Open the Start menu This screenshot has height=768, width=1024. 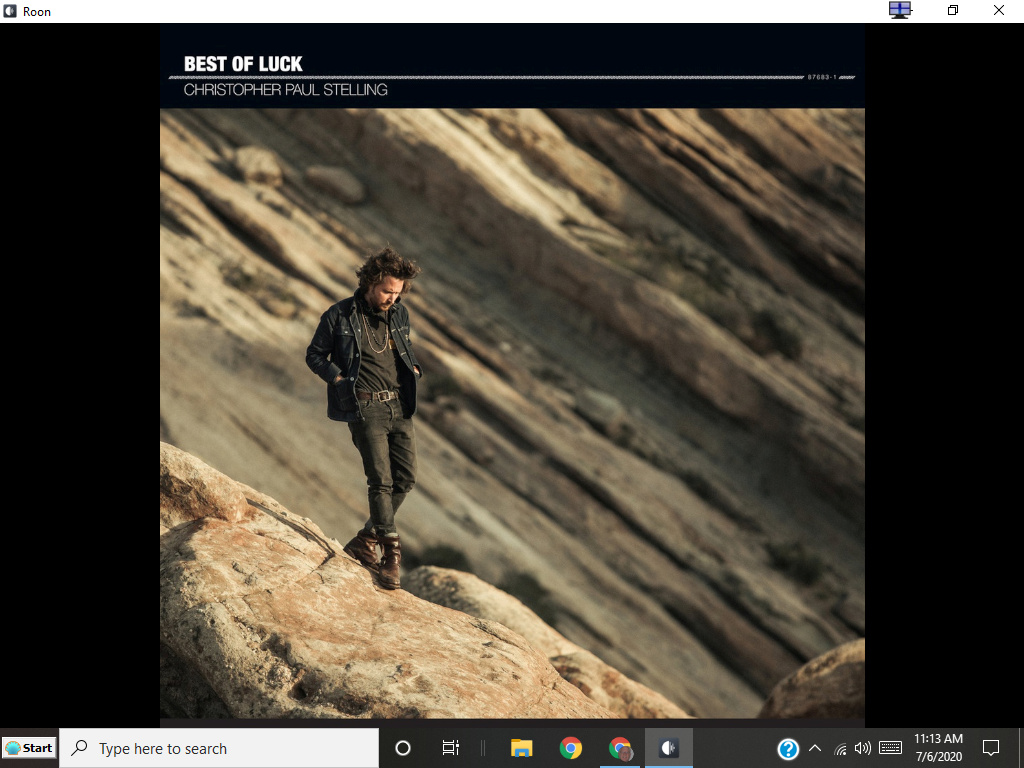[29, 748]
